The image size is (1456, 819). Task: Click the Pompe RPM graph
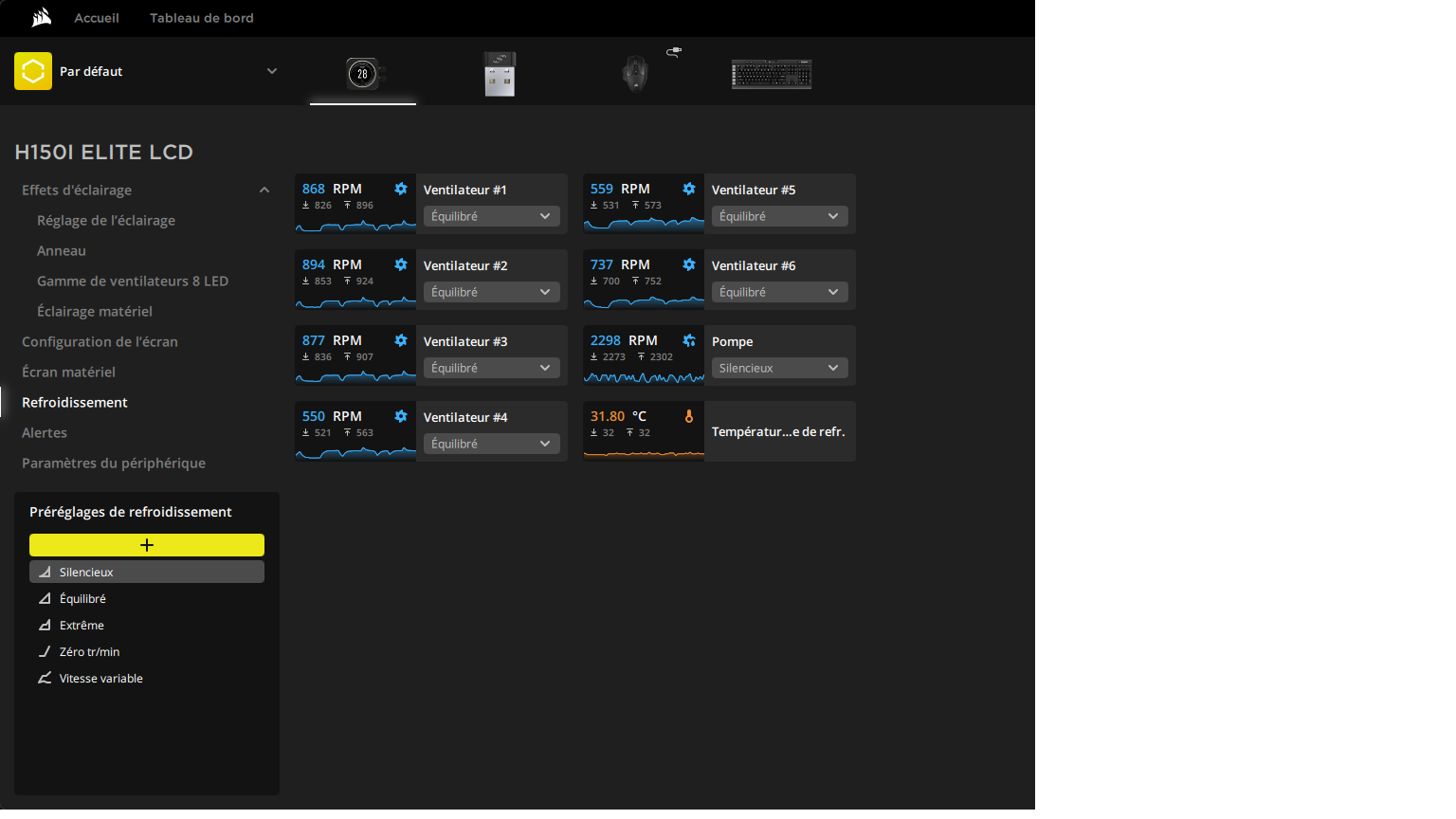tap(644, 377)
